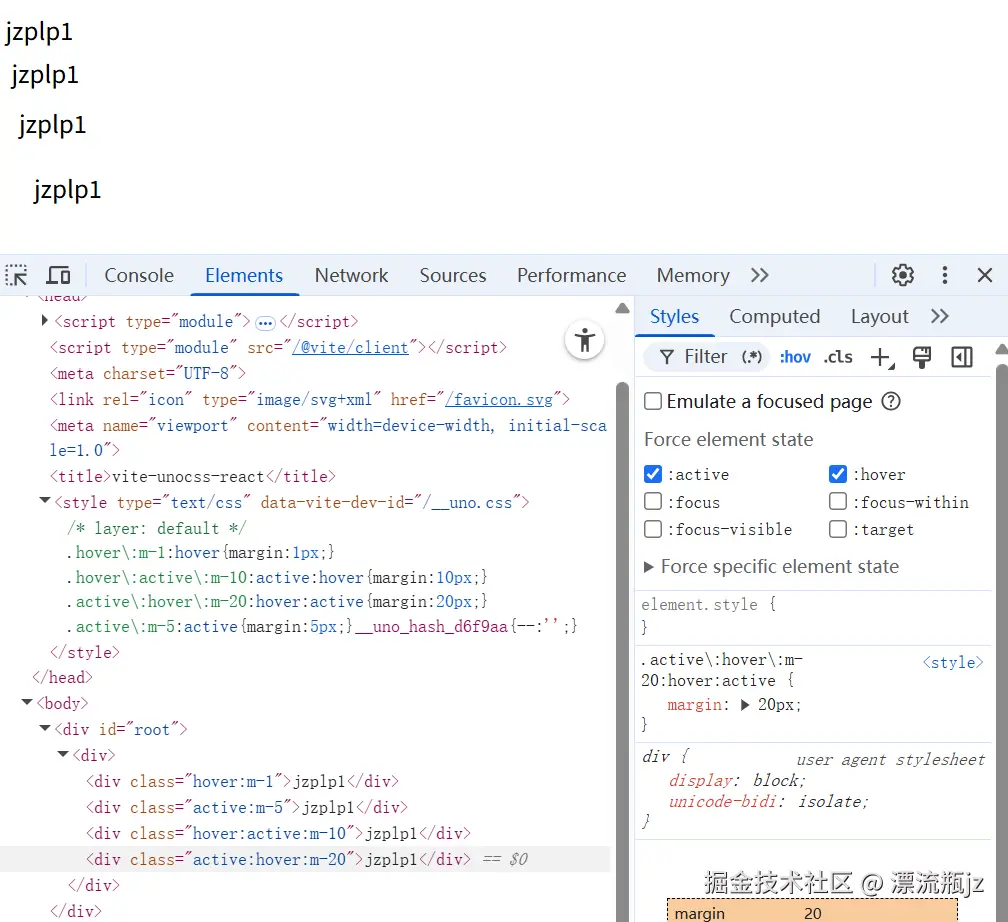Collapse the style uno.css node
The image size is (1008, 922).
point(44,500)
